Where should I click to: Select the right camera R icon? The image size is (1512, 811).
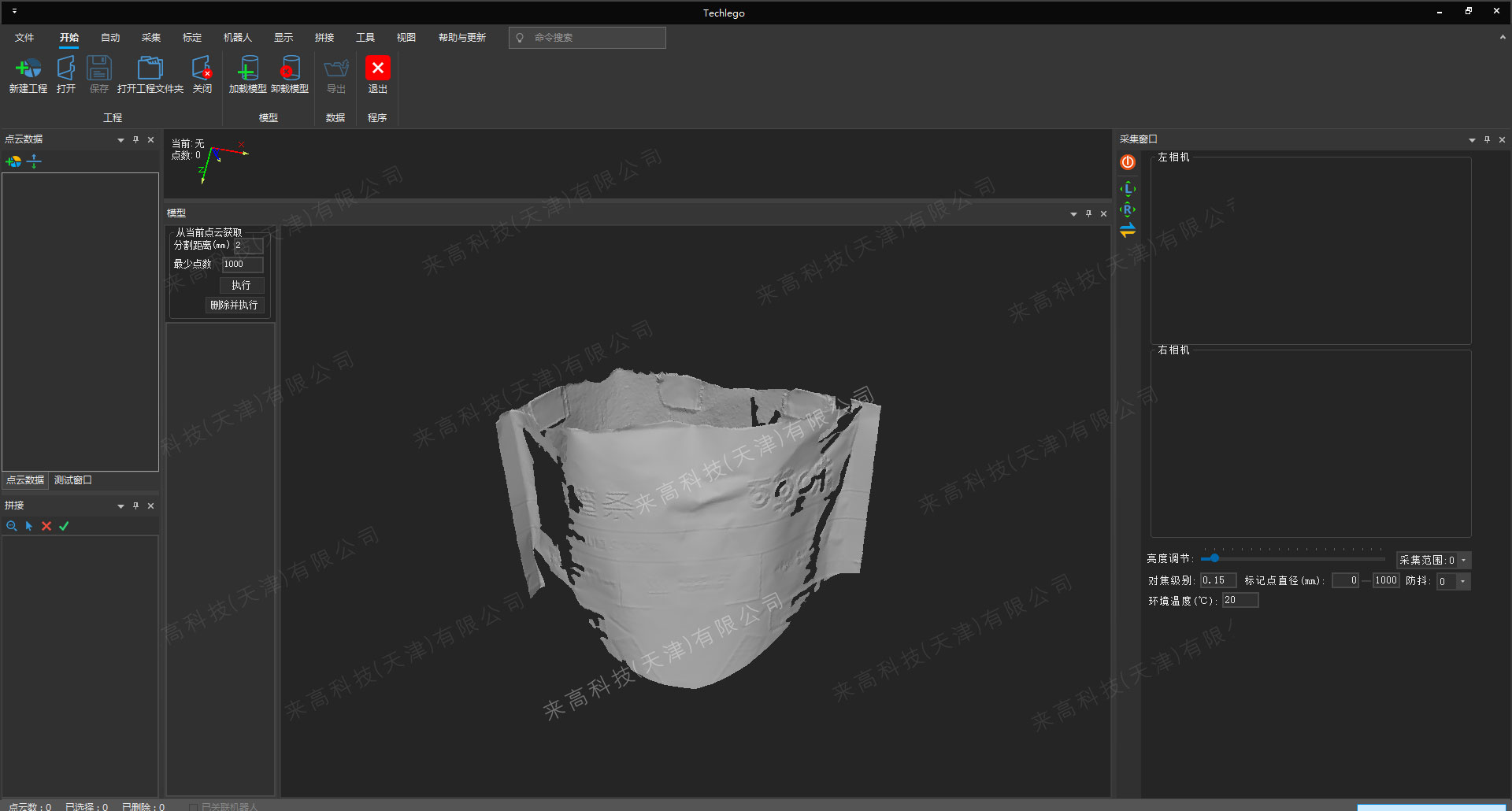click(x=1128, y=209)
